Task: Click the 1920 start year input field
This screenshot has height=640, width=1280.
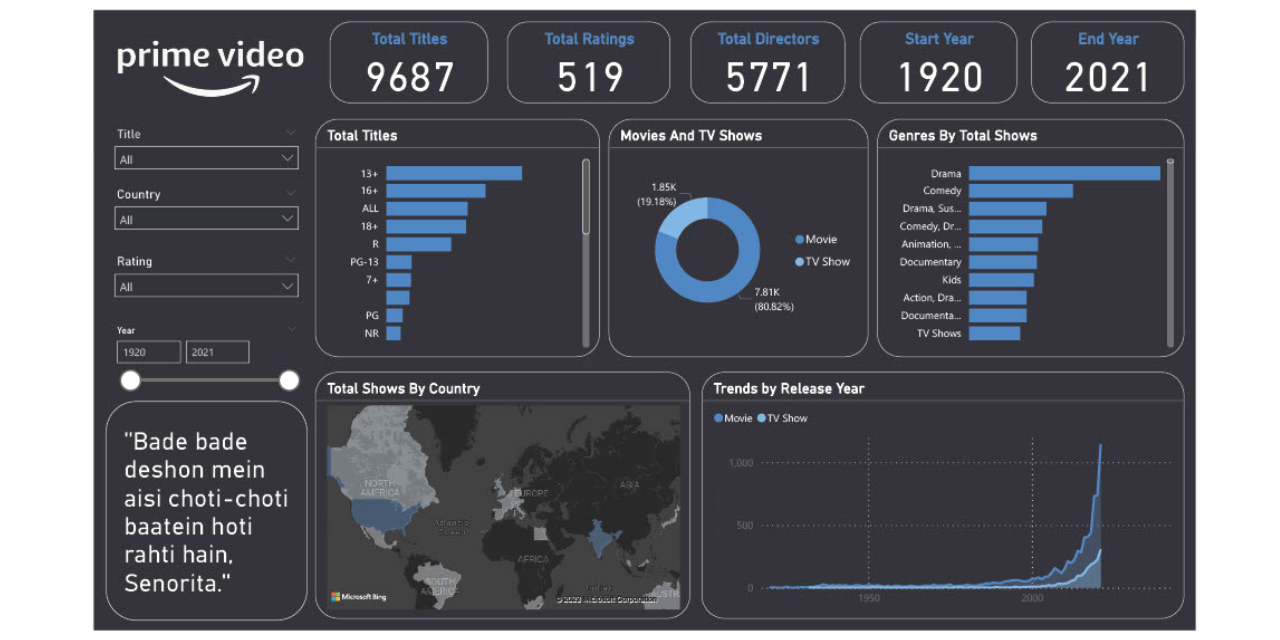Action: point(148,351)
